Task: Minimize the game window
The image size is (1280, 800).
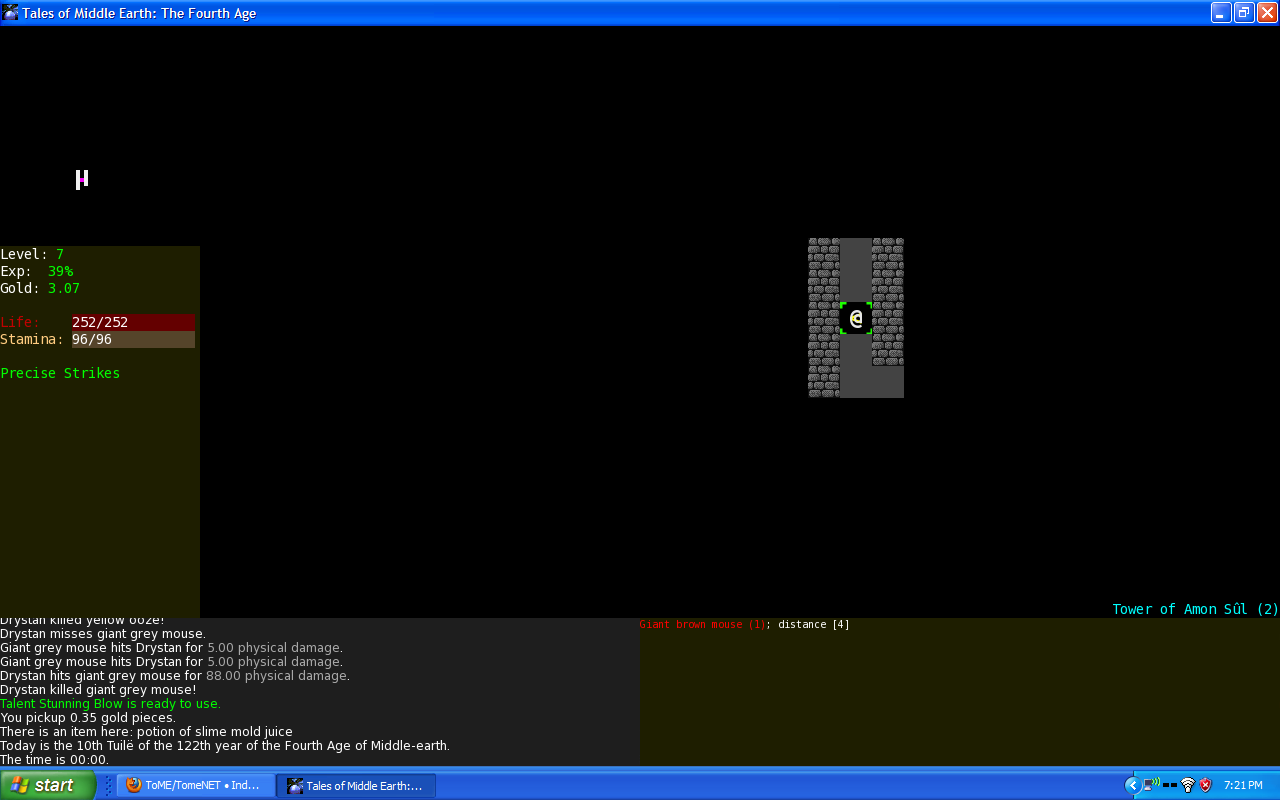Action: coord(1221,13)
